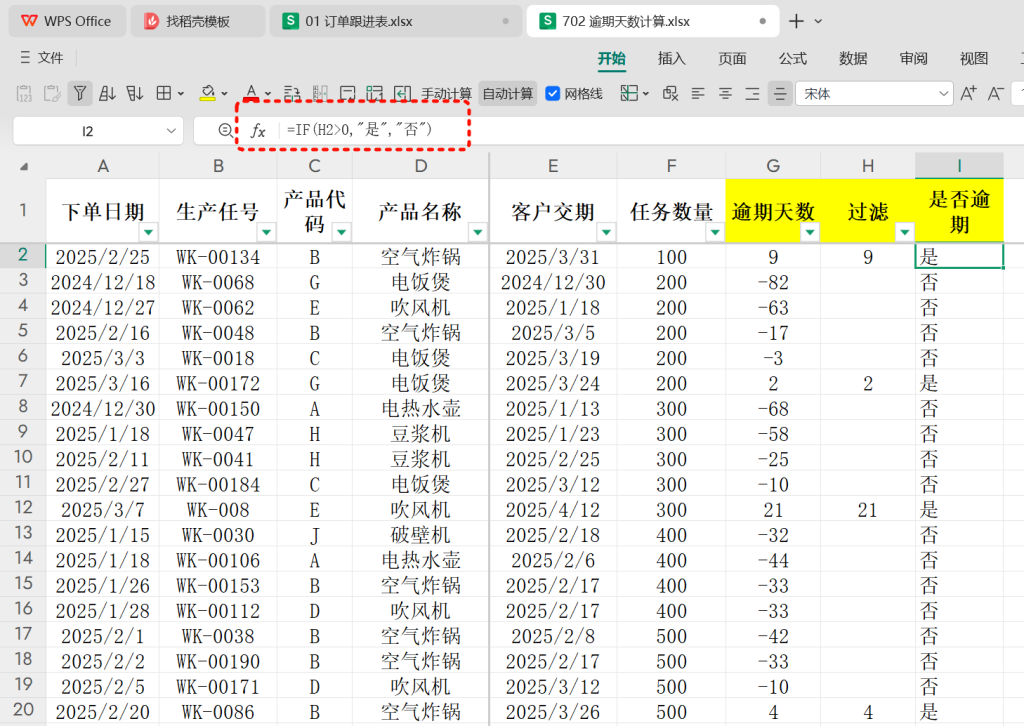This screenshot has height=726, width=1024.
Task: Click the green left arrow panel icon
Action: [x=403, y=93]
